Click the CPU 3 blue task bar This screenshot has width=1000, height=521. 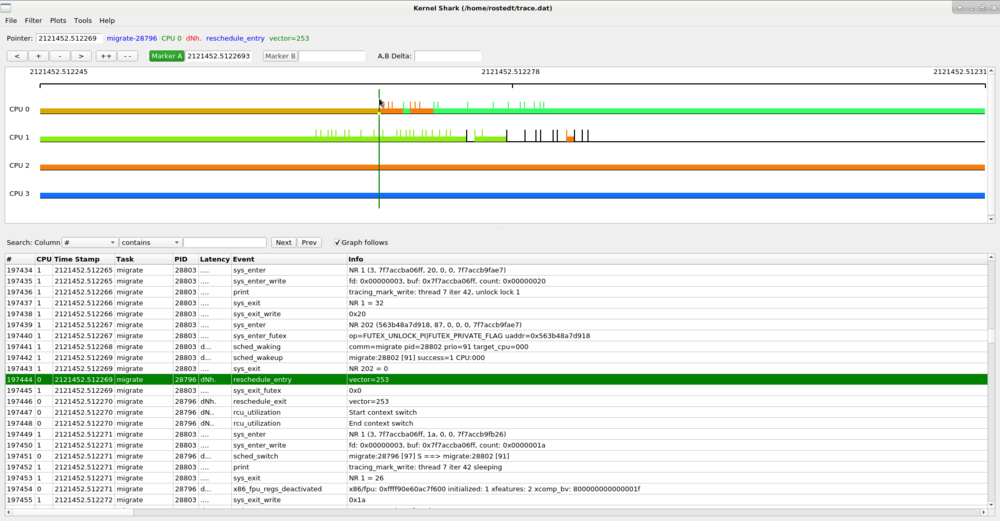512,196
